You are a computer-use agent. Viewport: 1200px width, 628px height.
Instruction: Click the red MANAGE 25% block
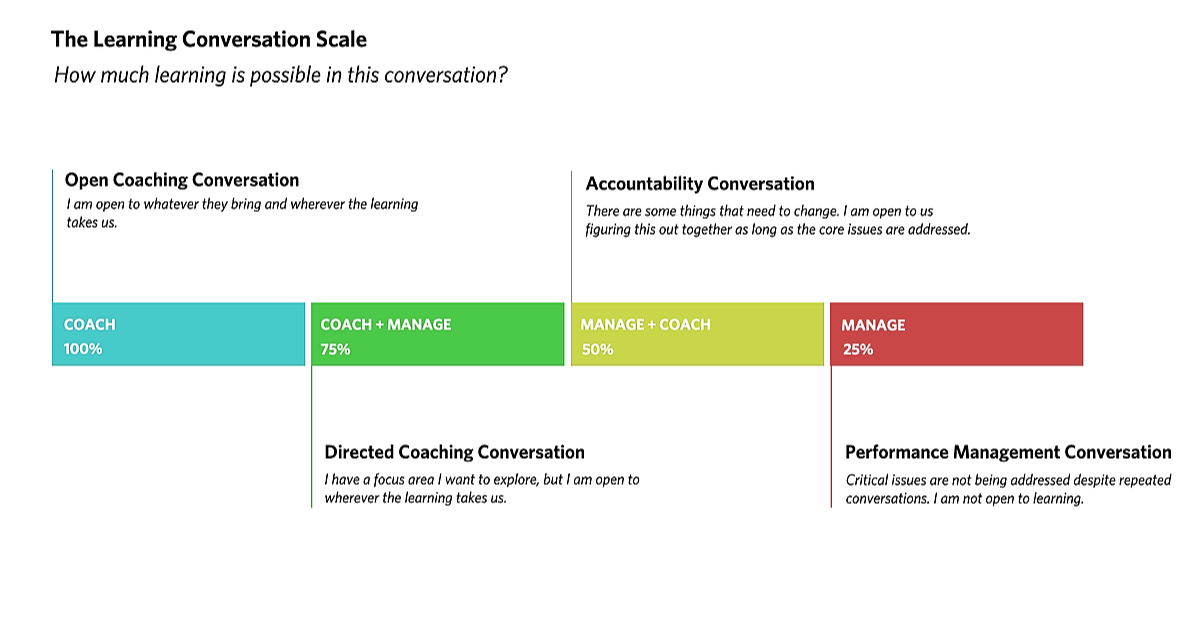pyautogui.click(x=957, y=334)
